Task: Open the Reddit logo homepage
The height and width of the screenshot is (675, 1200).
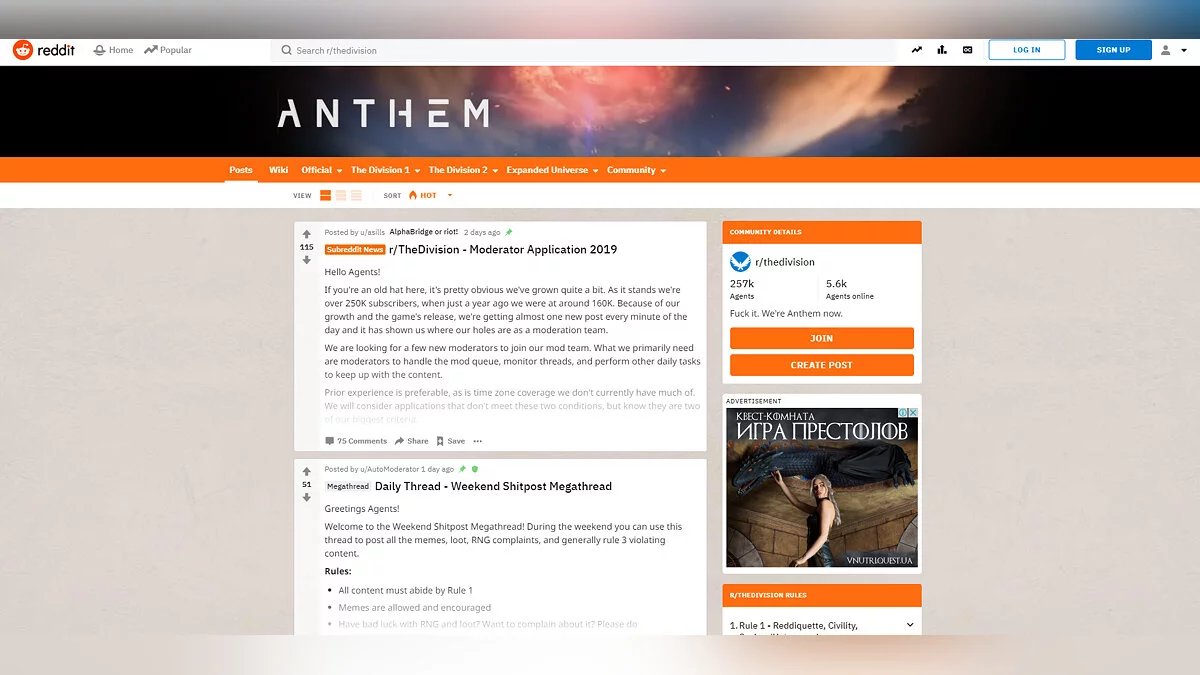Action: 43,50
